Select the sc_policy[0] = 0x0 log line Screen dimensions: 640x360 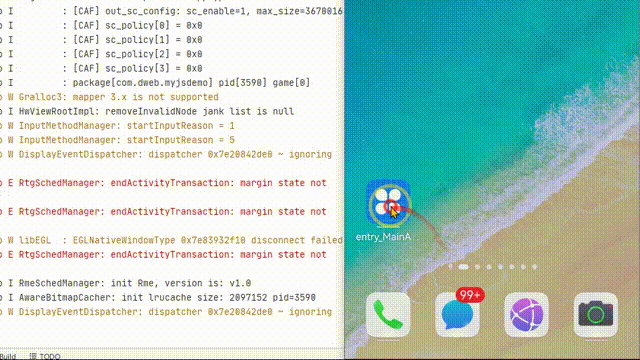point(101,26)
